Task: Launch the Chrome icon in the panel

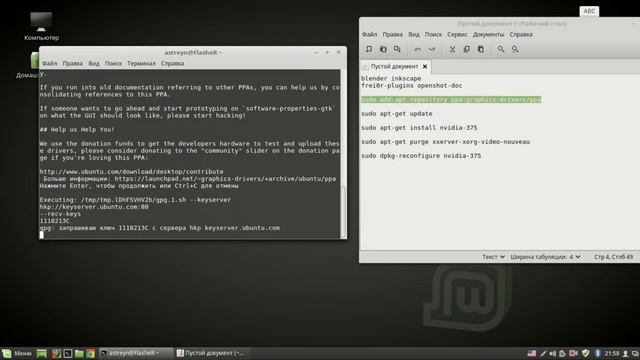Action: click(91, 353)
